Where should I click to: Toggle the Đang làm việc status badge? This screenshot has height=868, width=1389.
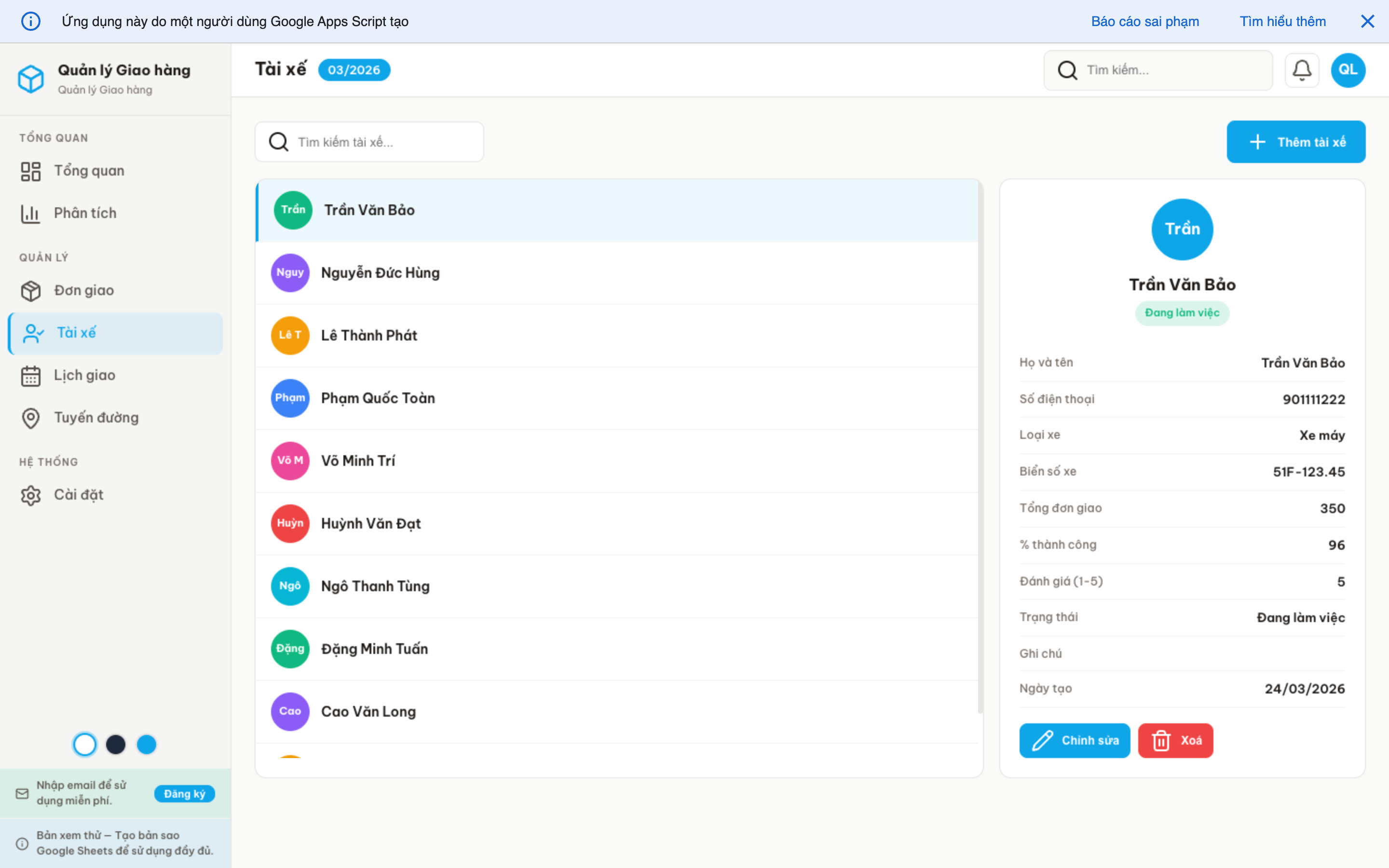pos(1183,313)
